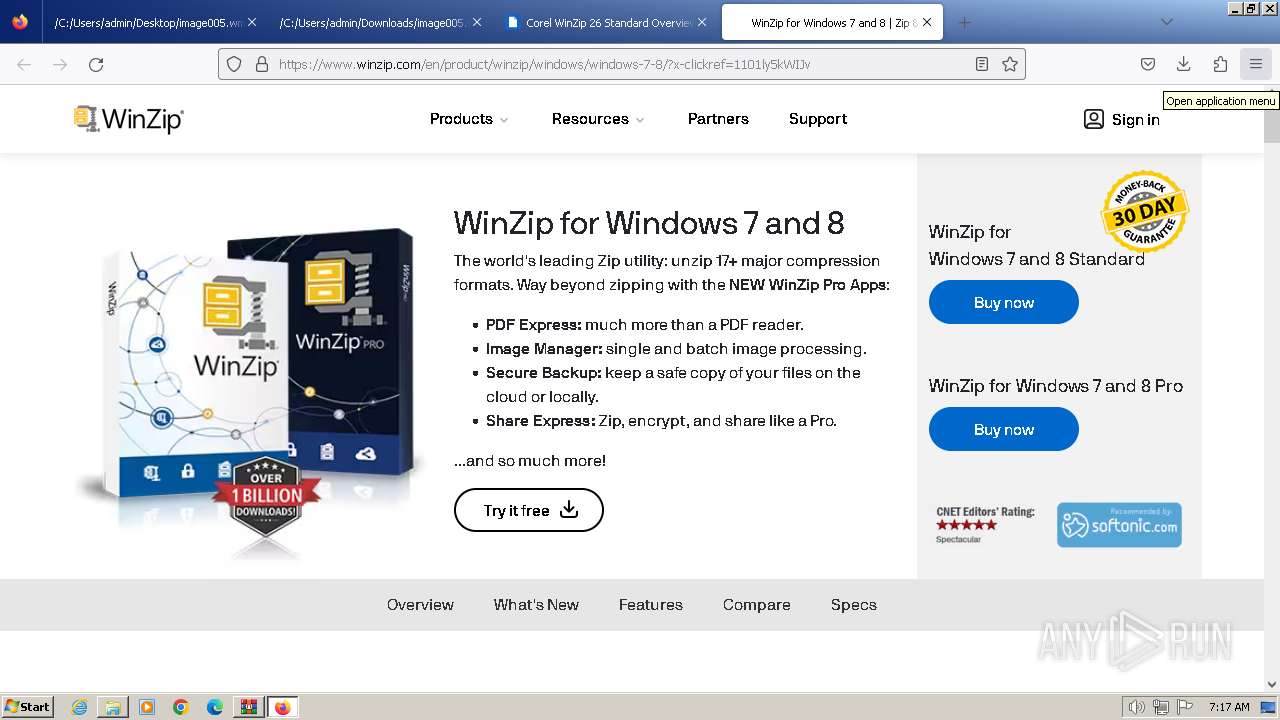Viewport: 1280px width, 720px height.
Task: Click the WinZip logo in the header
Action: coord(129,119)
